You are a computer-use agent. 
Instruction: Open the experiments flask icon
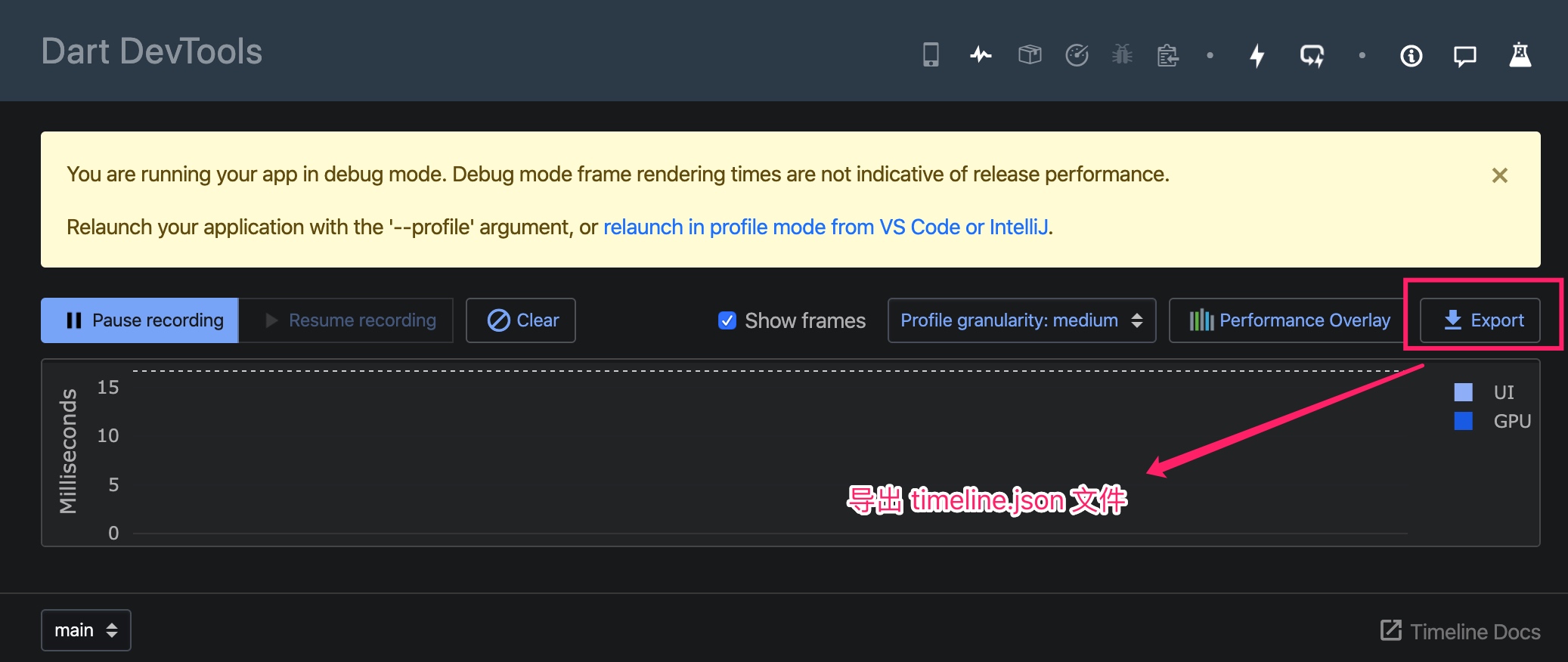1520,54
